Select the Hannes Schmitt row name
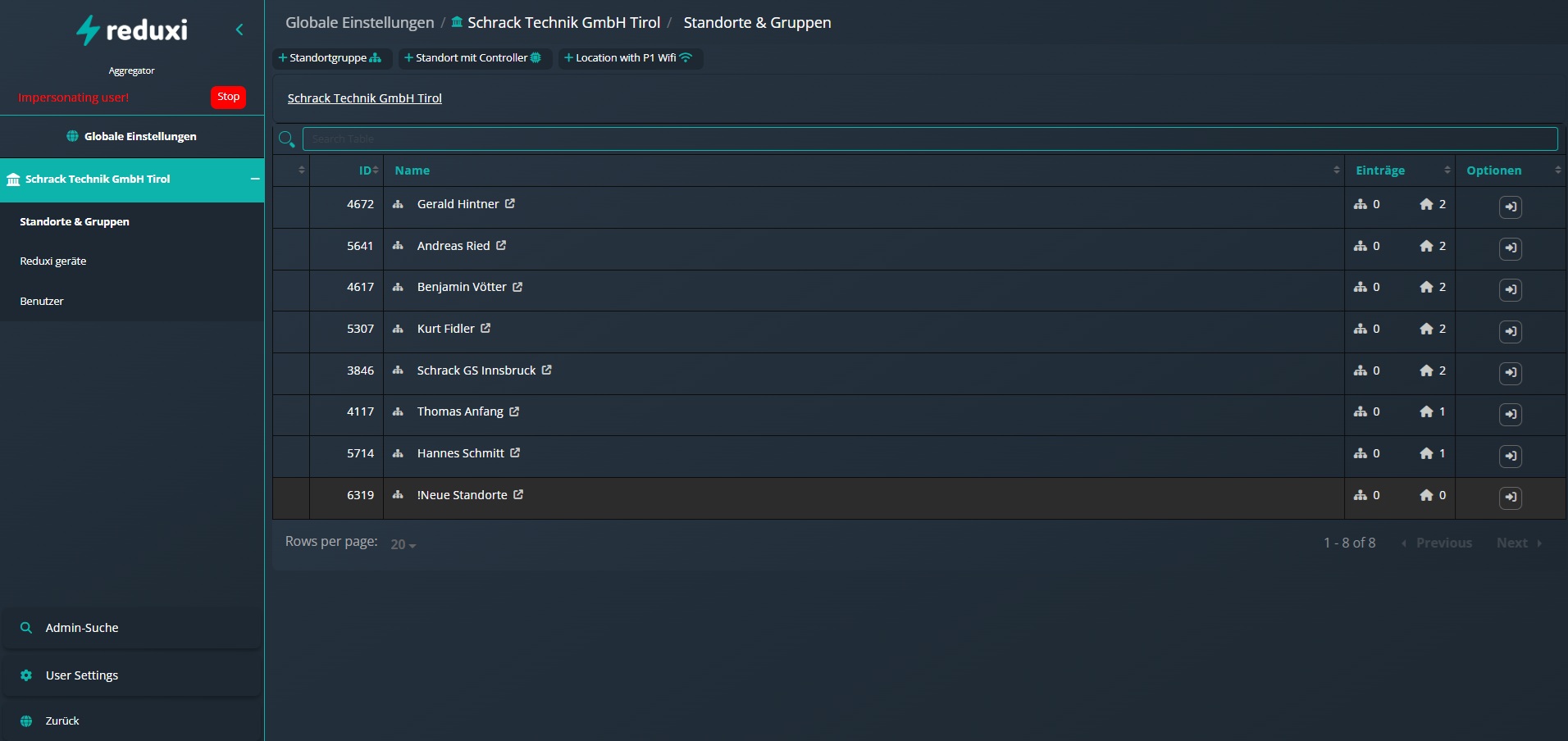 point(461,453)
